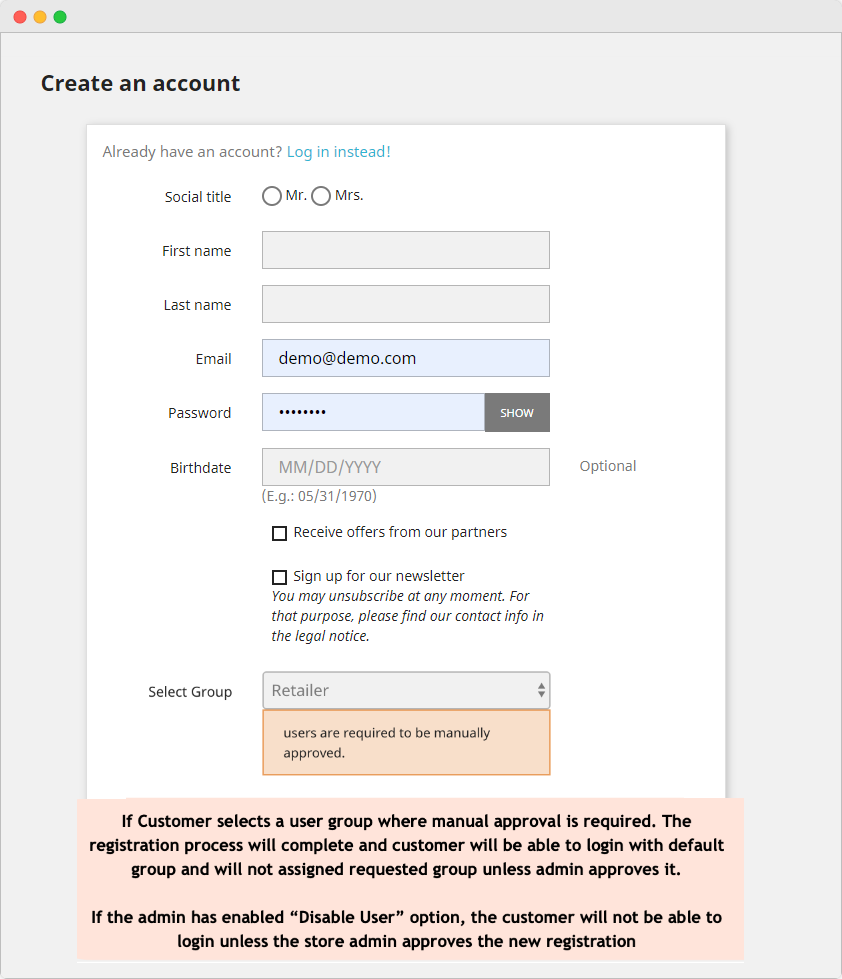Screen dimensions: 842x979
Task: Click Log in instead link
Action: [x=338, y=152]
